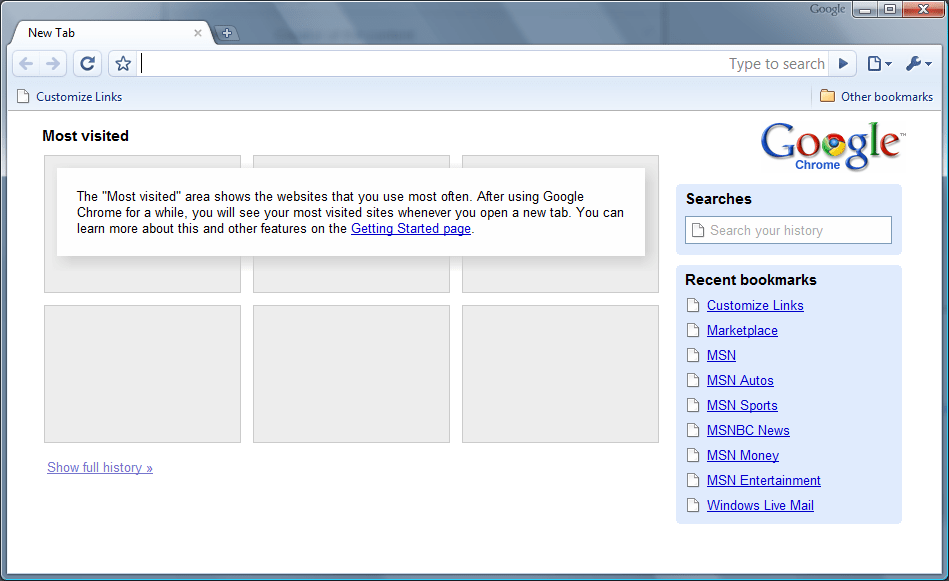Screen dimensions: 949x581
Task: Visit the Getting Started page link
Action: (x=410, y=229)
